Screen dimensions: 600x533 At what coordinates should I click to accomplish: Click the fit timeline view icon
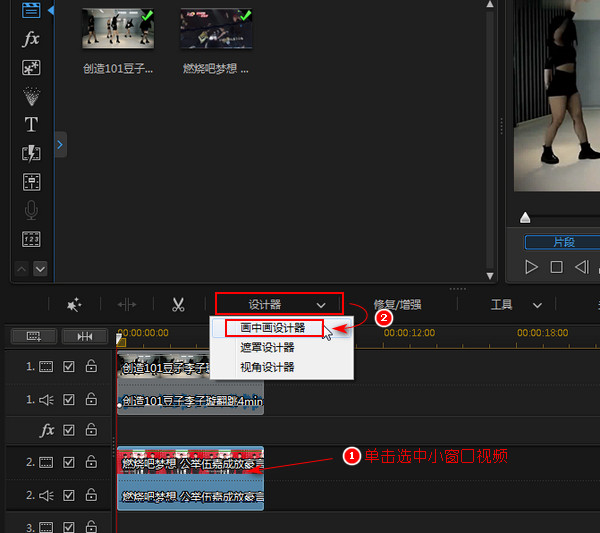click(x=85, y=336)
